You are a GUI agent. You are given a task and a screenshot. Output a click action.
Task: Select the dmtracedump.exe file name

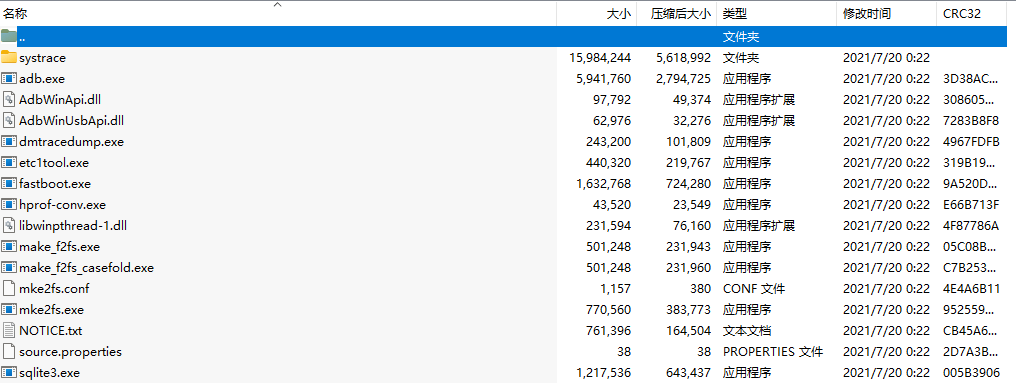click(71, 141)
